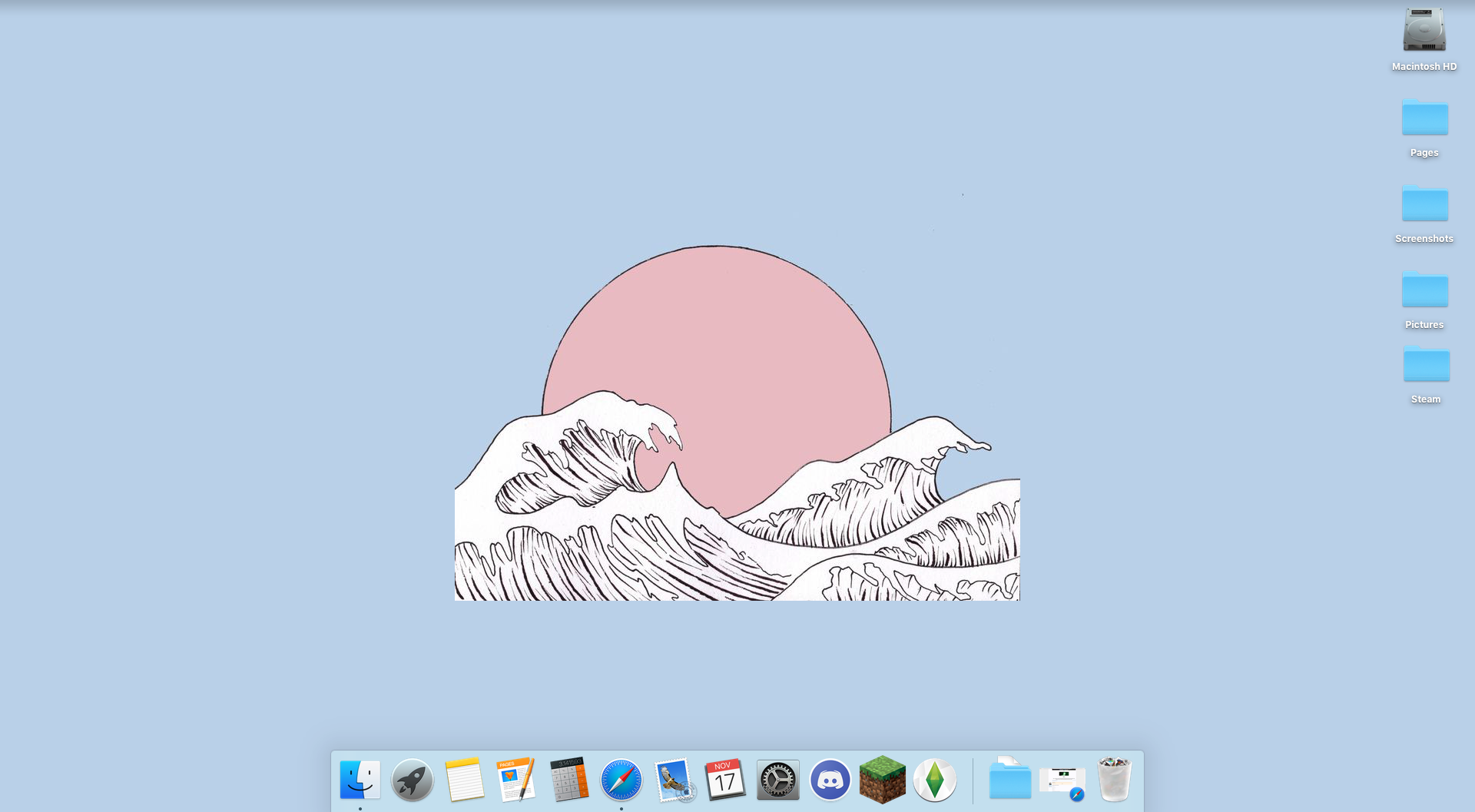Image resolution: width=1475 pixels, height=812 pixels.
Task: Open the Trash in Dock
Action: (1115, 779)
